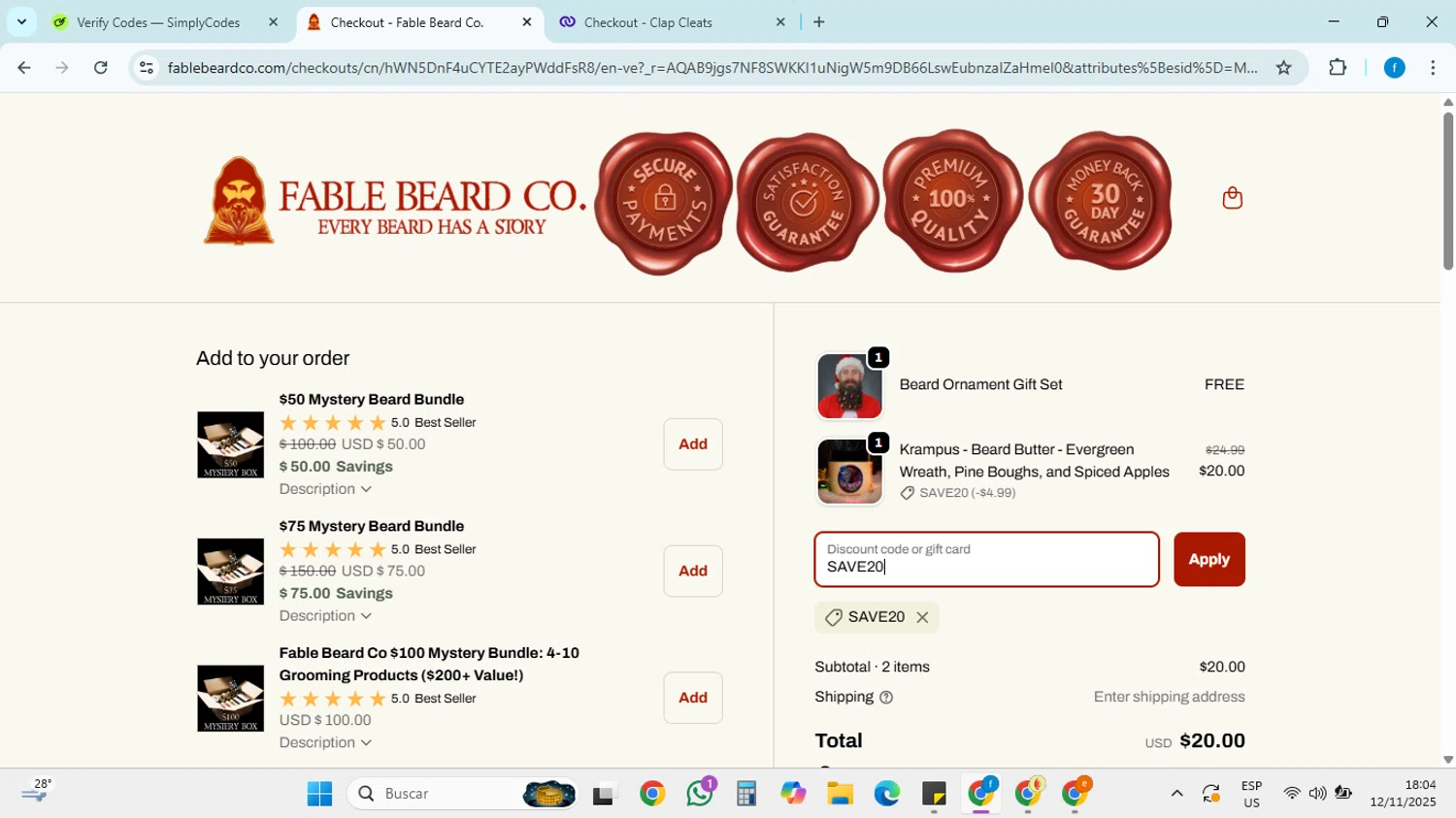Close the Checkout Fable Beard Co. tab
The width and height of the screenshot is (1456, 818).
[527, 22]
